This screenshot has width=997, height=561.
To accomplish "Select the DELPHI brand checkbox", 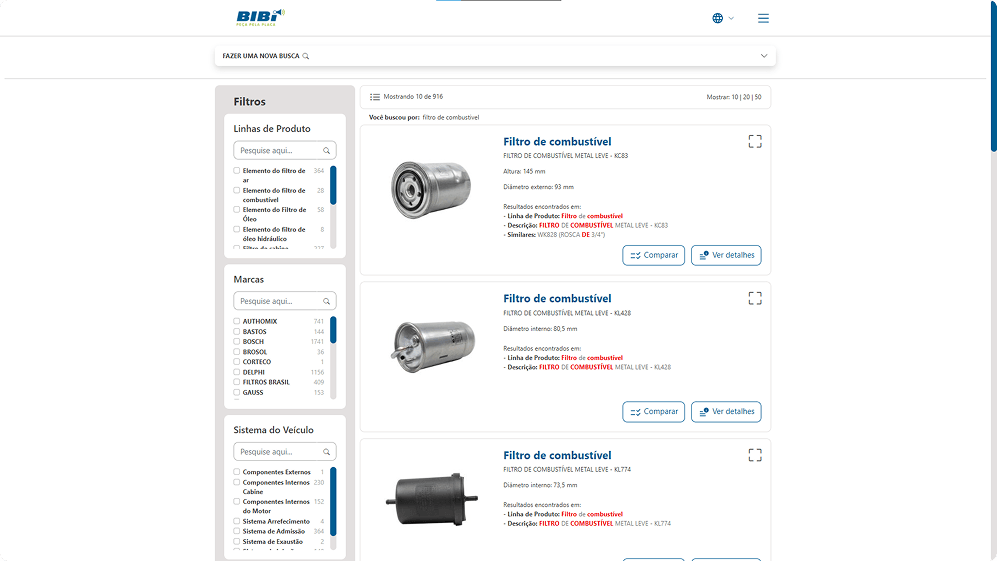I will pyautogui.click(x=237, y=372).
